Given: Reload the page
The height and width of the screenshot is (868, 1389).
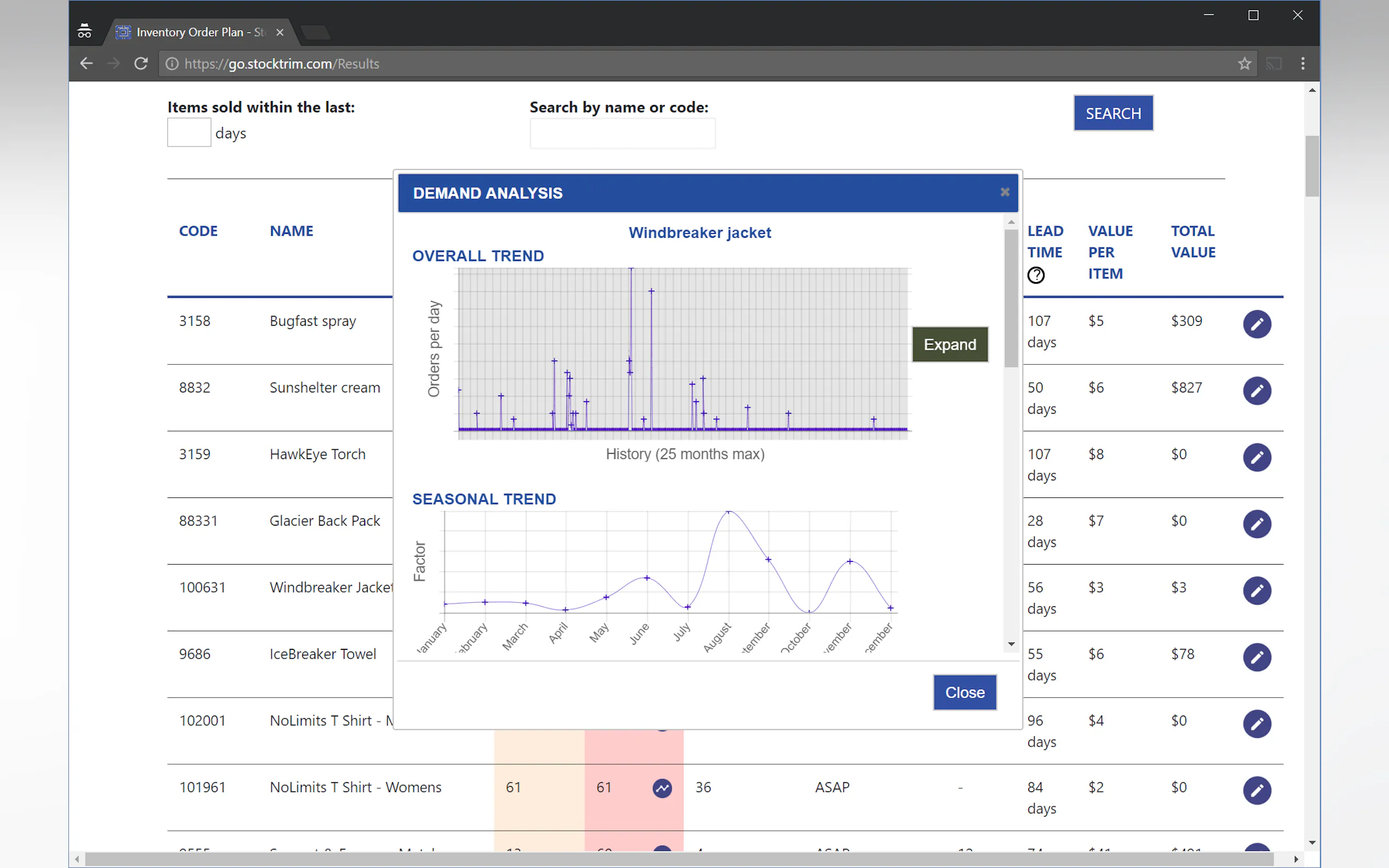Looking at the screenshot, I should [141, 64].
